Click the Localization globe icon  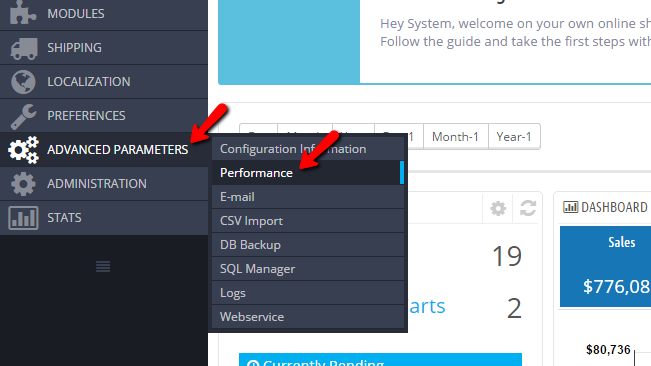tap(23, 82)
